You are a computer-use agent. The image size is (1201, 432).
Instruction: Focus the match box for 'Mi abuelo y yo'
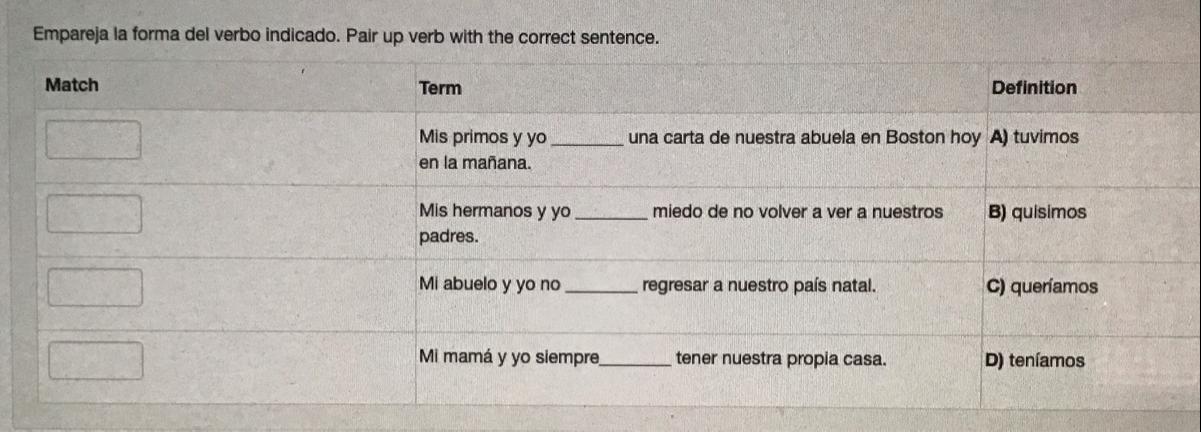point(97,287)
